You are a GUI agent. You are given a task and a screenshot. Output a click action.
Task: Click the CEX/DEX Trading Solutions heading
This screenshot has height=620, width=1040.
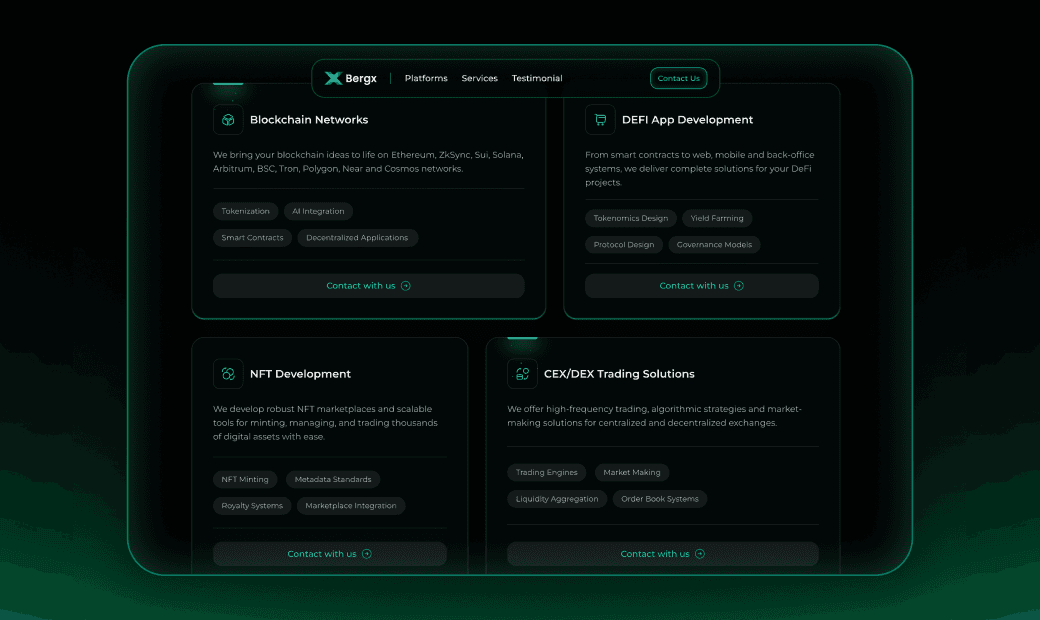coord(619,374)
